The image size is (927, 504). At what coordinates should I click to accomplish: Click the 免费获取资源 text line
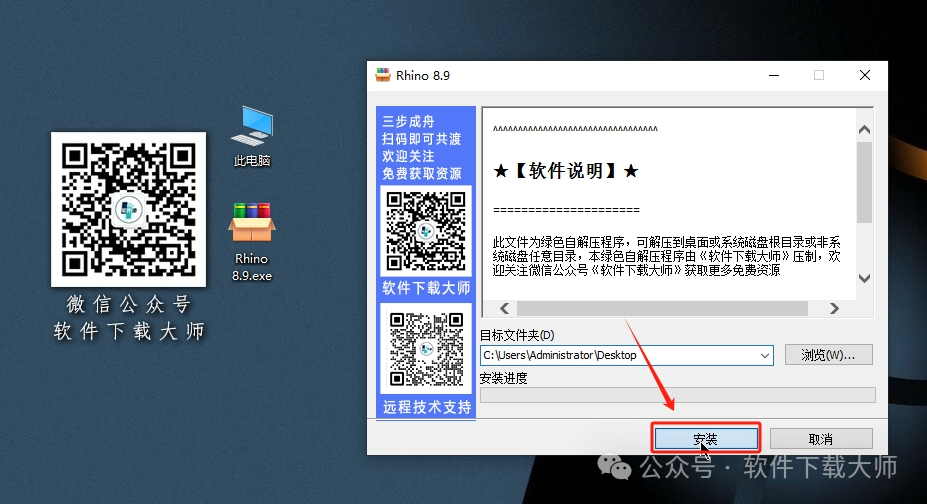coord(422,174)
